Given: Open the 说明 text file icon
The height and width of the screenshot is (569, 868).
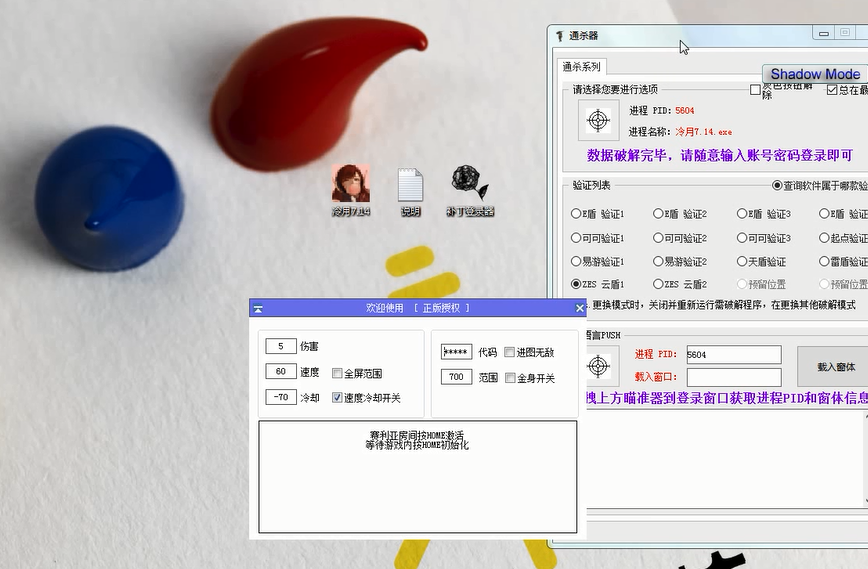Looking at the screenshot, I should [x=410, y=192].
